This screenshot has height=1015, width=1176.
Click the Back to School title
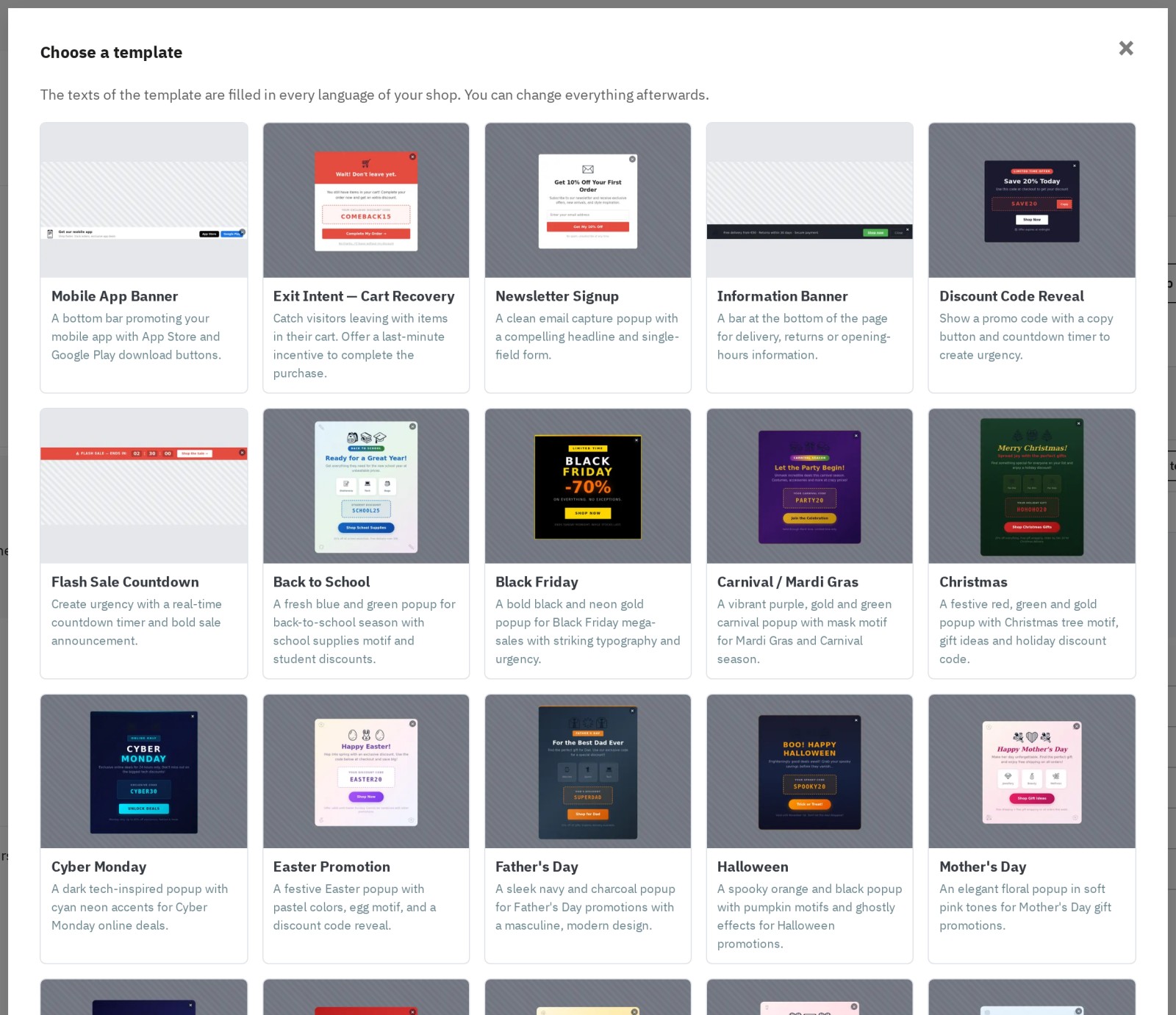(321, 582)
